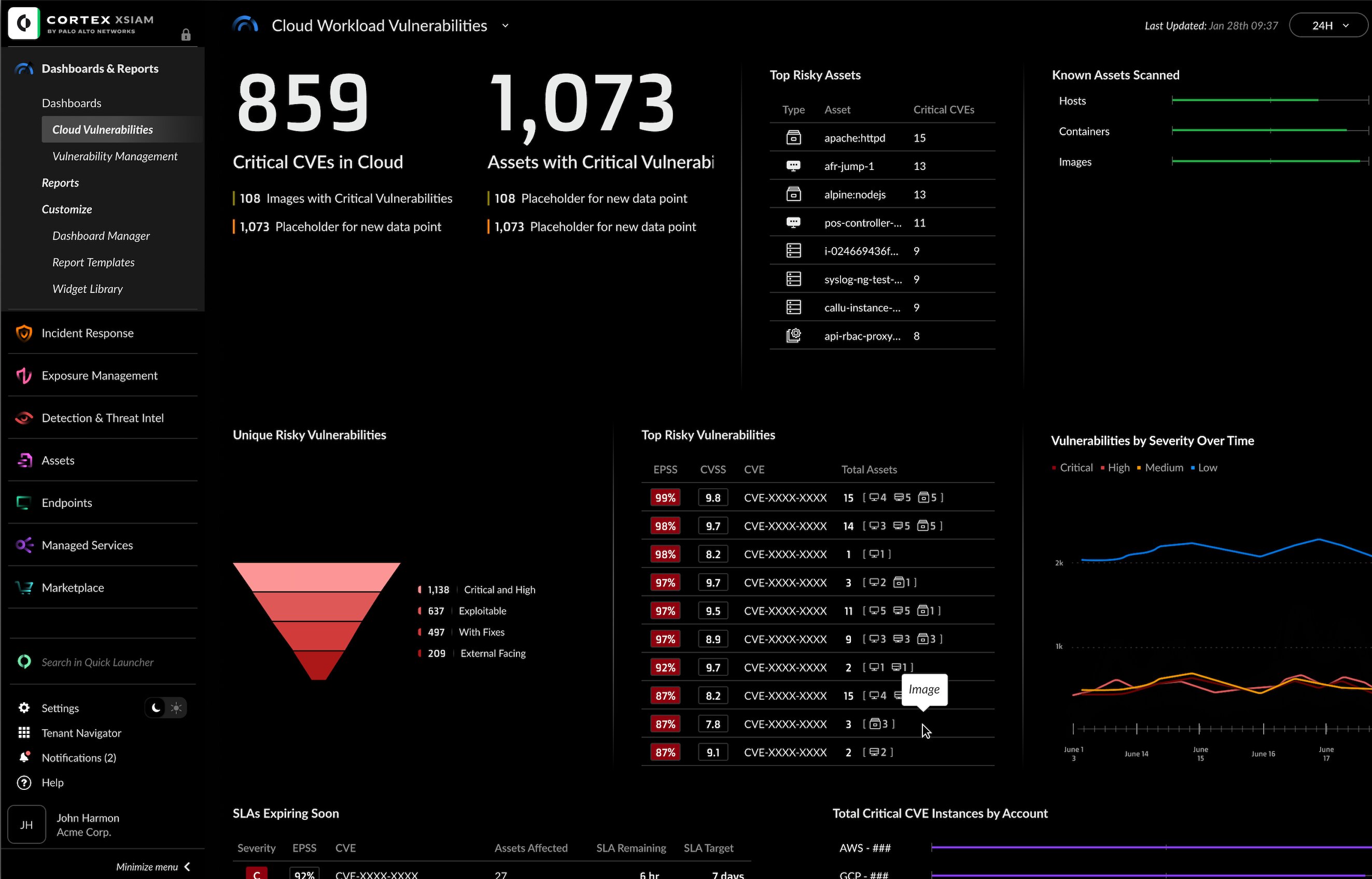Click the Notifications badge indicator
Viewport: 1372px width, 879px height.
[x=29, y=752]
